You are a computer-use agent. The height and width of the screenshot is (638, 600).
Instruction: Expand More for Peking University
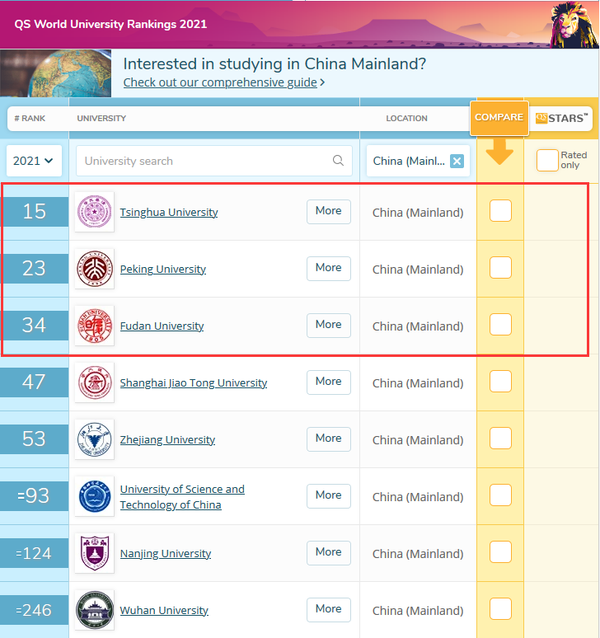329,268
